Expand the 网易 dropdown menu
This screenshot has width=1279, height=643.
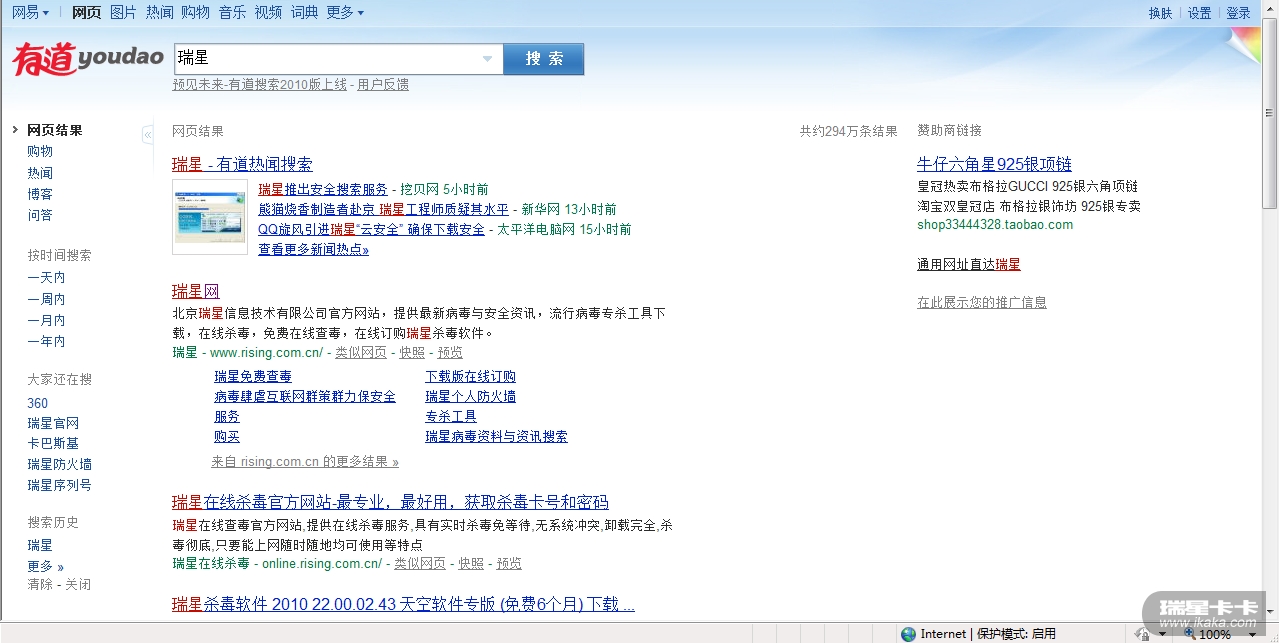[x=31, y=12]
